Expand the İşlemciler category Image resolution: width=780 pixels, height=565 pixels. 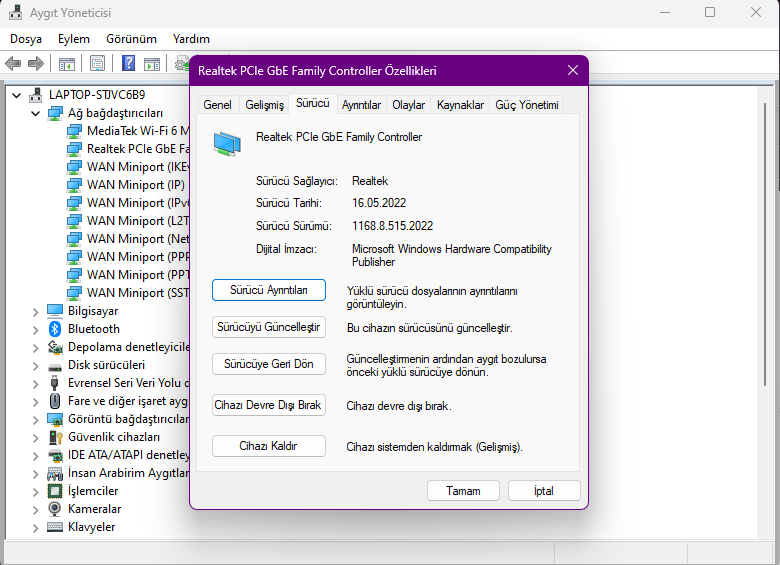35,492
